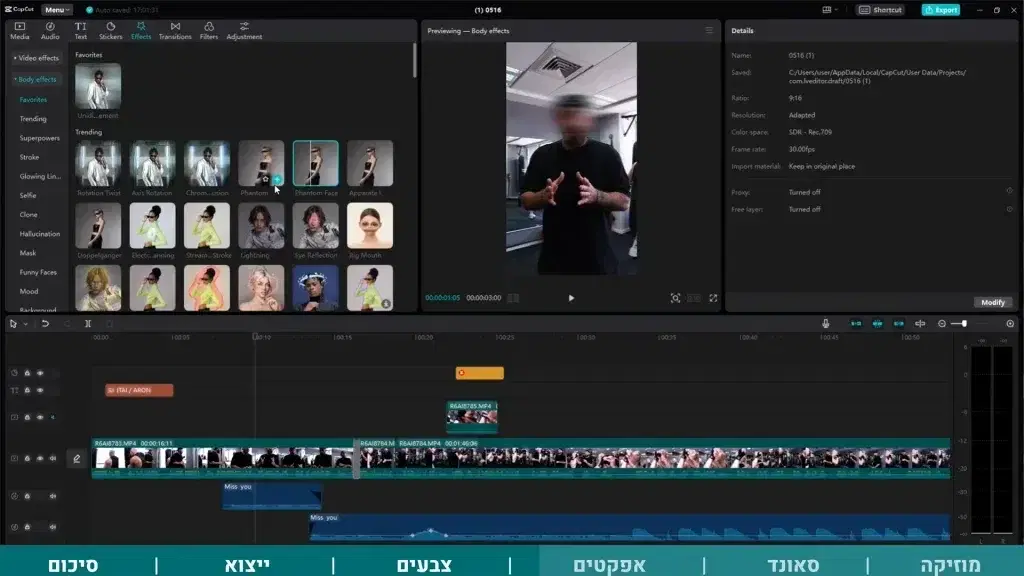Click the Export button
This screenshot has height=576, width=1024.
pos(940,10)
